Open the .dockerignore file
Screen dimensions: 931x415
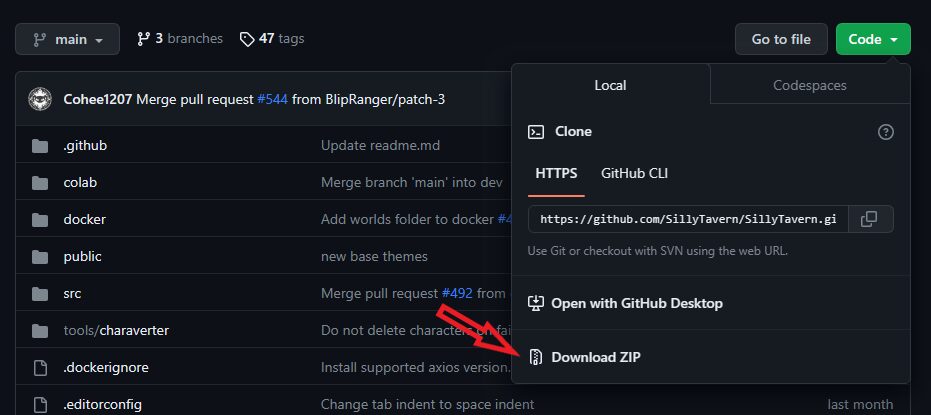pos(106,368)
